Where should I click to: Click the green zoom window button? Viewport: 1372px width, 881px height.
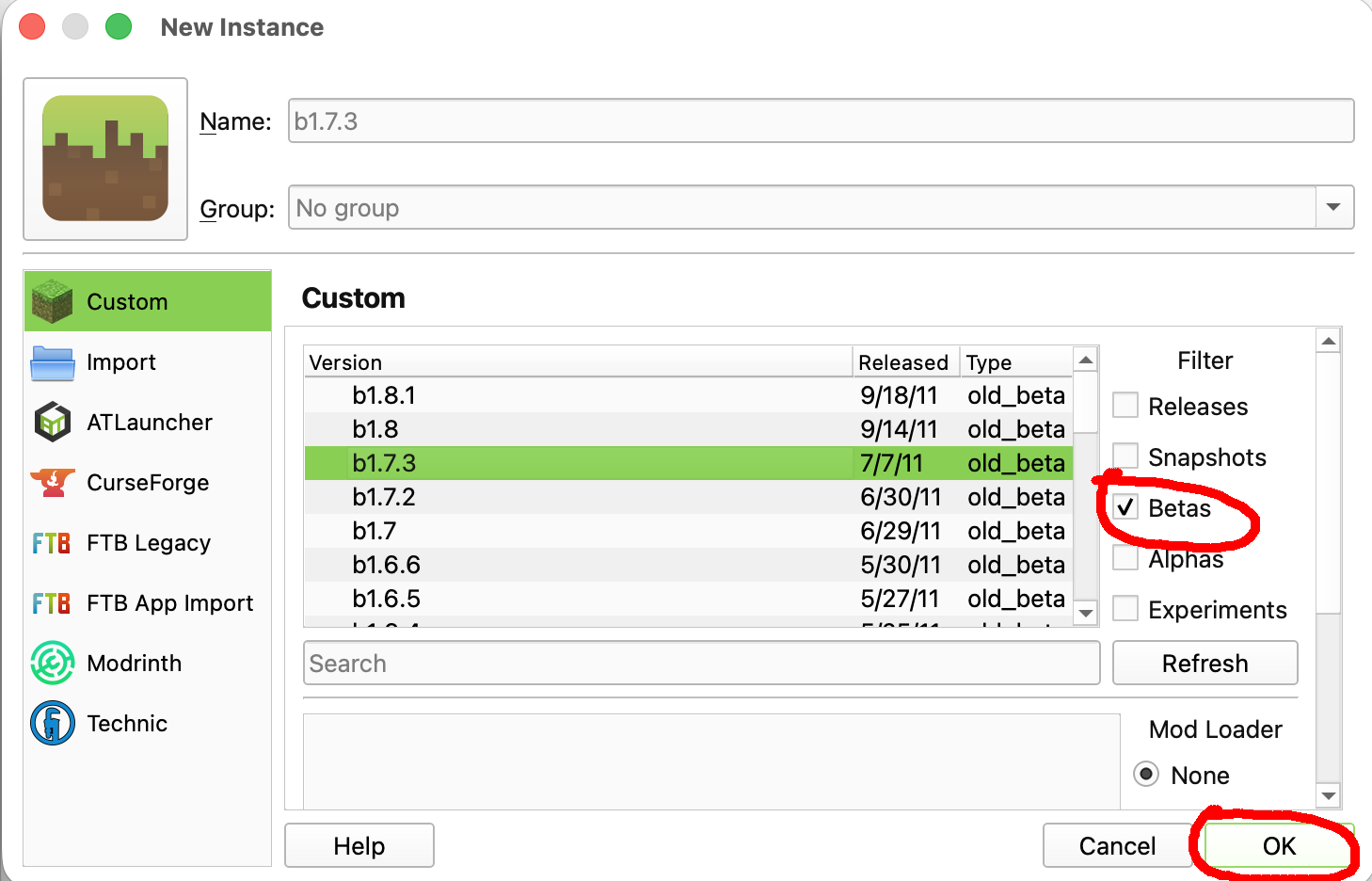119,26
